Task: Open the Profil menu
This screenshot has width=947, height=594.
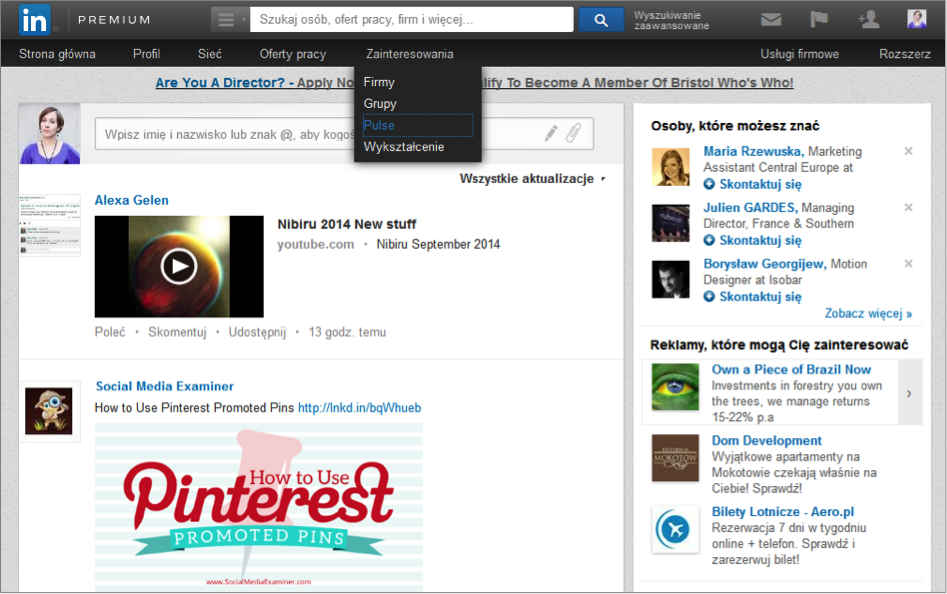Action: 146,54
